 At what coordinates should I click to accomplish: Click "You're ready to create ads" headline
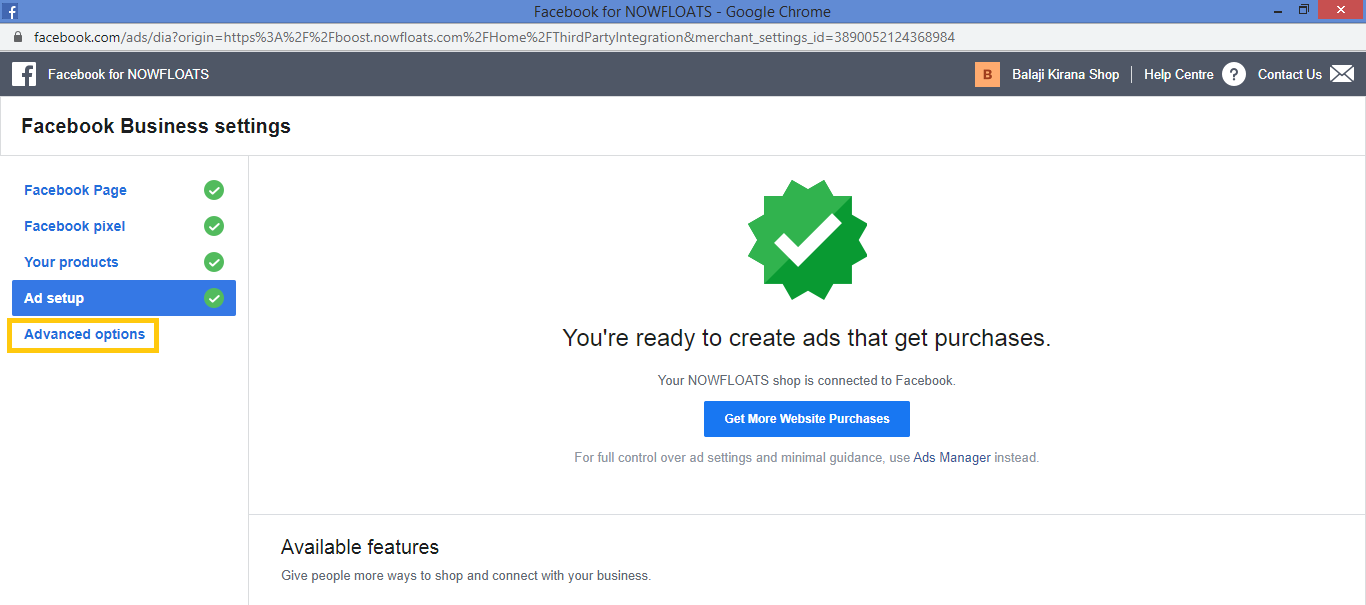click(x=807, y=338)
